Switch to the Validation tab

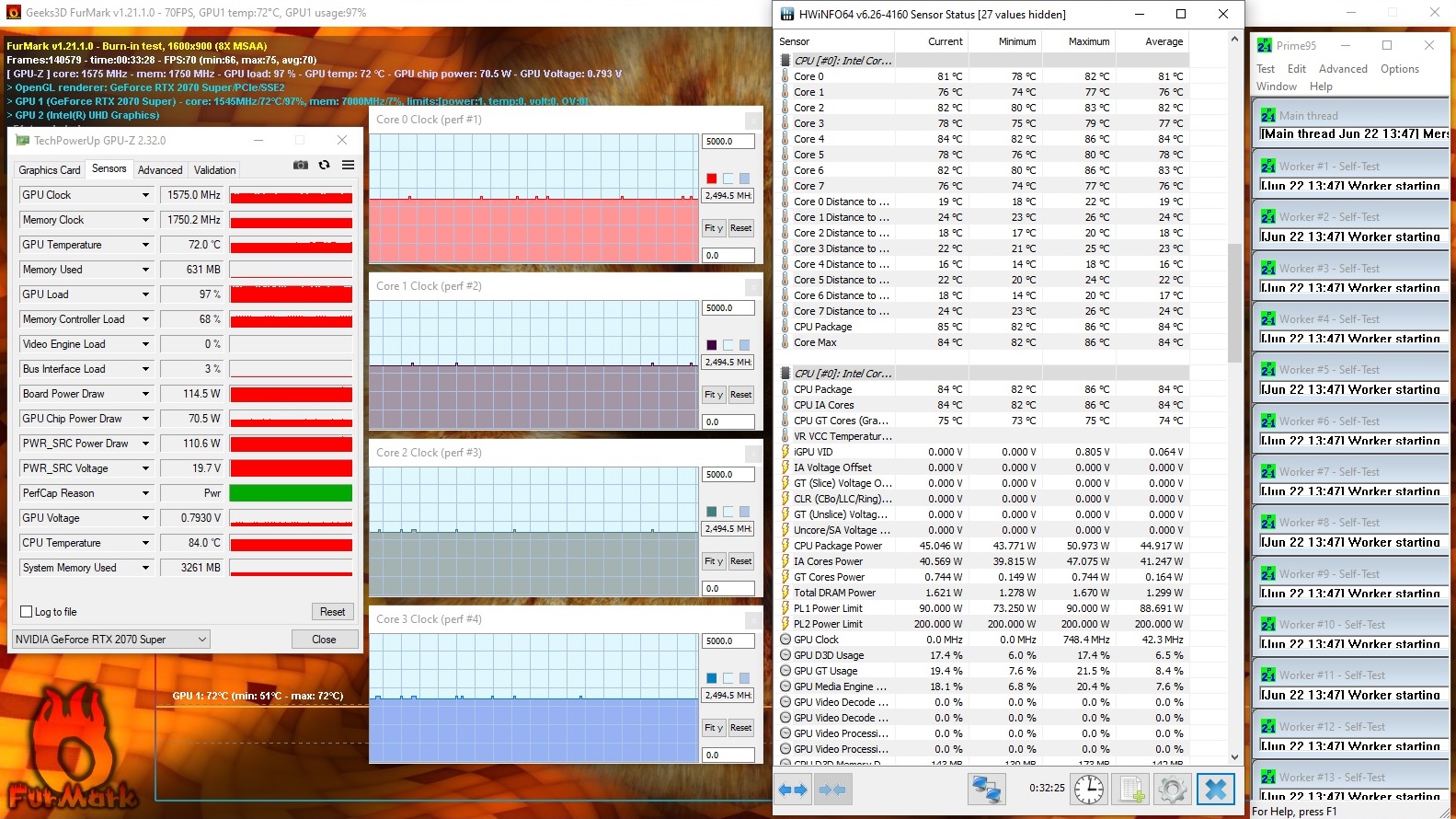point(215,170)
